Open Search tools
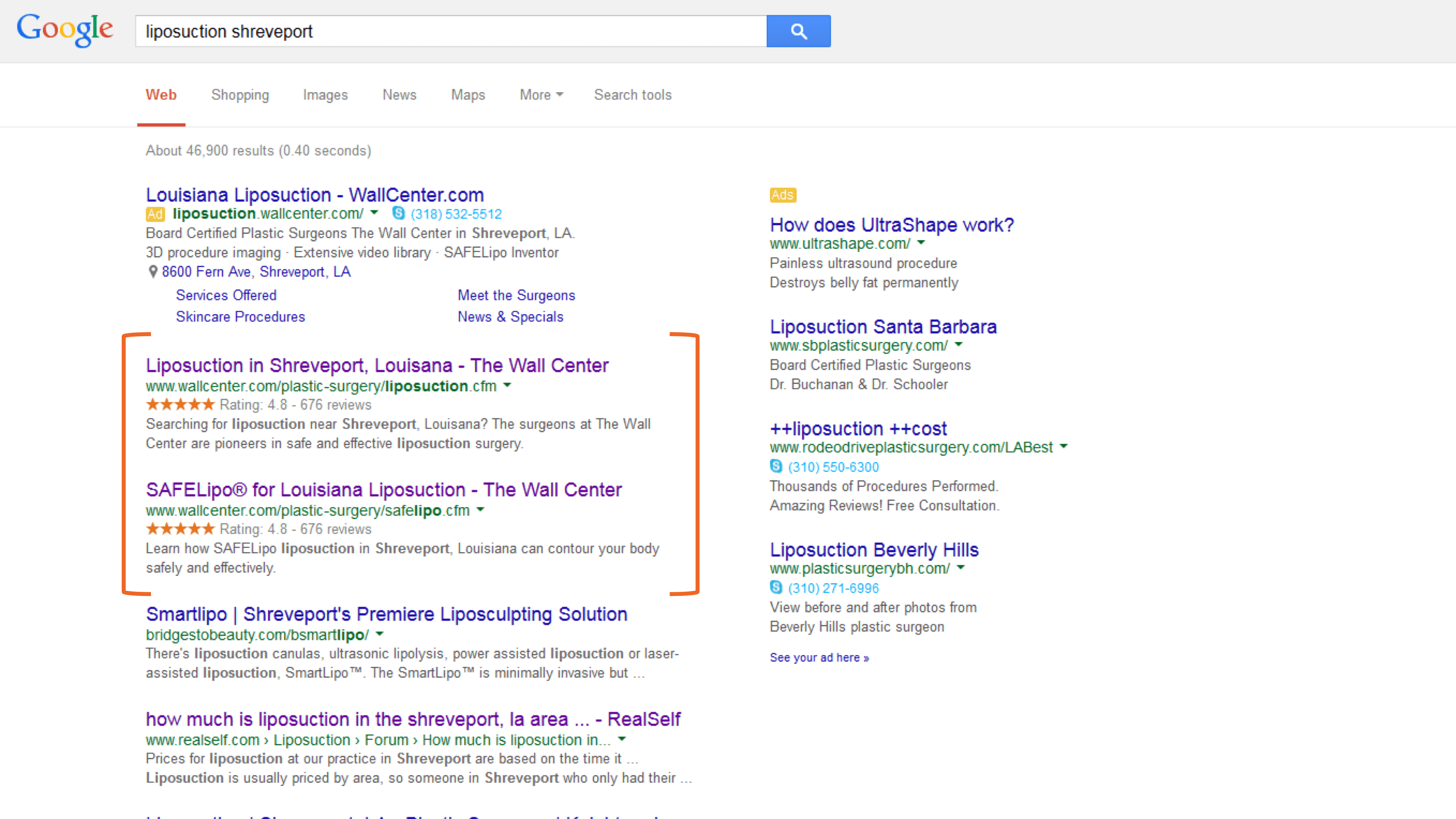1456x819 pixels. pyautogui.click(x=632, y=95)
